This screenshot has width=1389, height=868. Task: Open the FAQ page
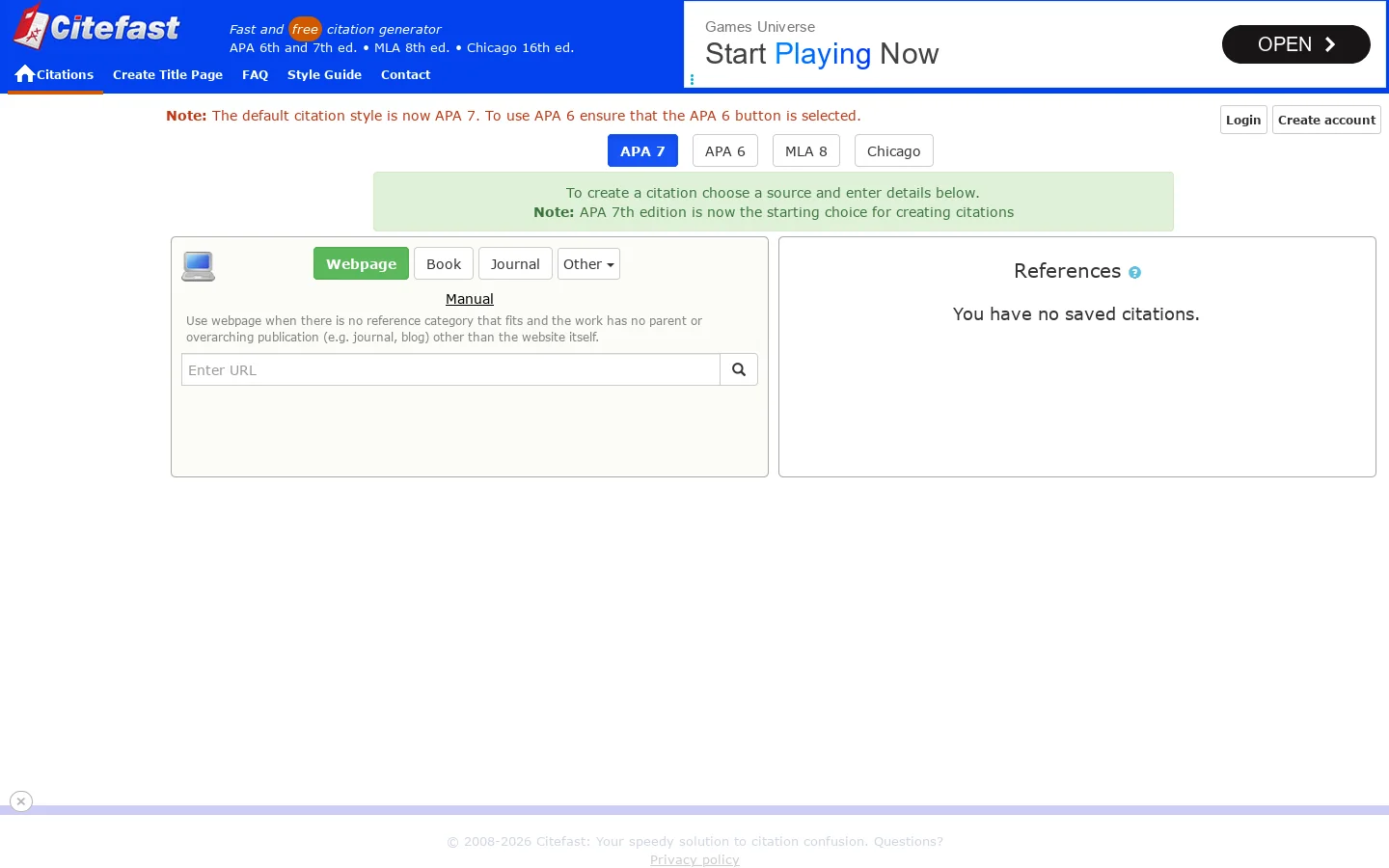coord(255,74)
